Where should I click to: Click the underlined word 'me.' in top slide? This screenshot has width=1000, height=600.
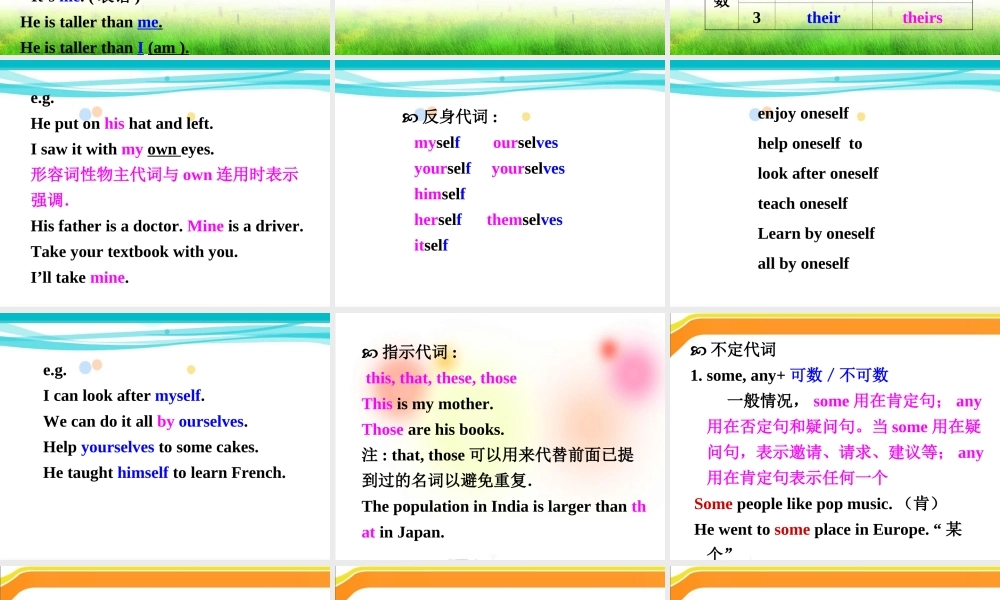tap(149, 22)
